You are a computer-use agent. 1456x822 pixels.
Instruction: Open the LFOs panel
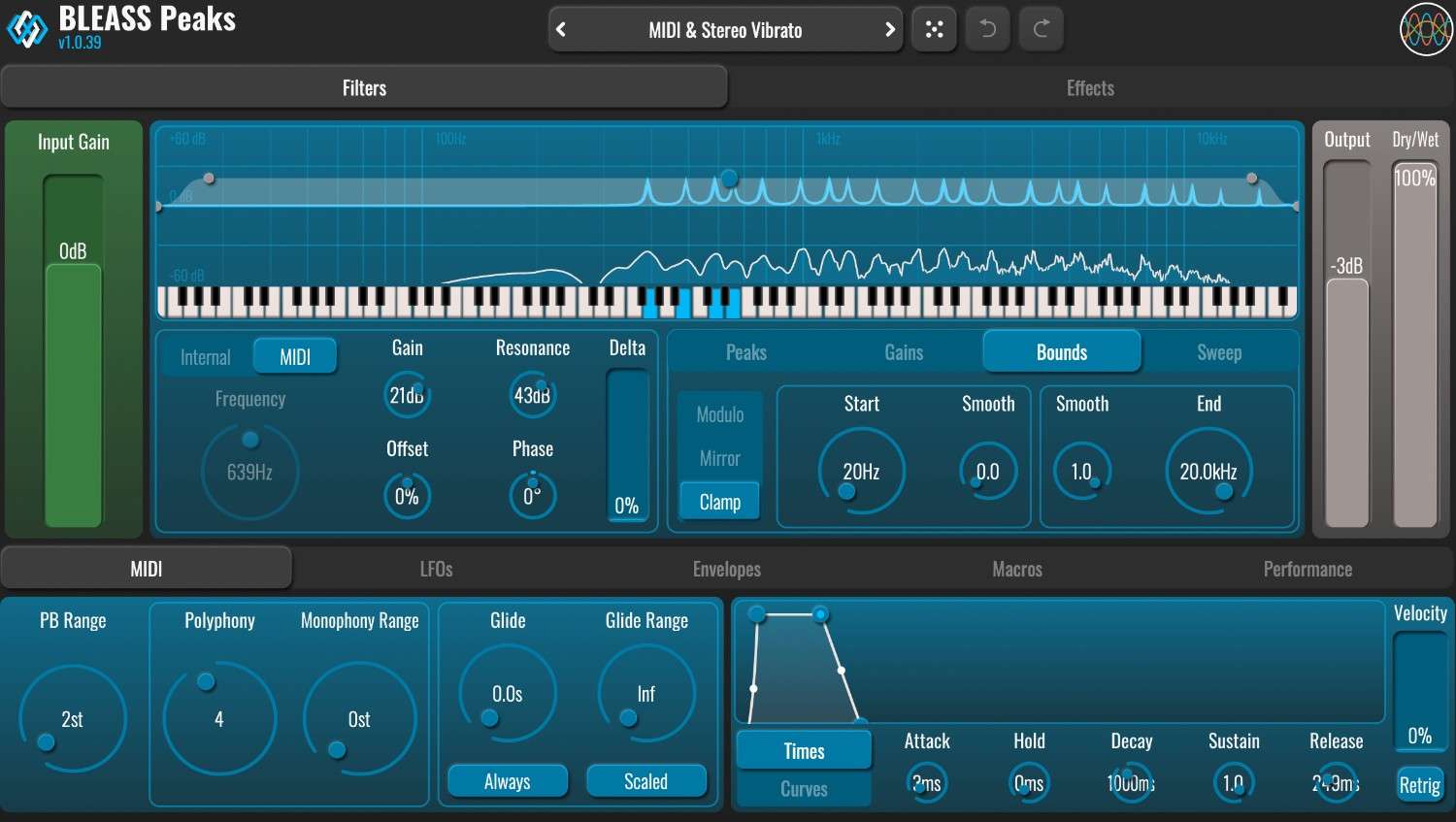tap(436, 569)
